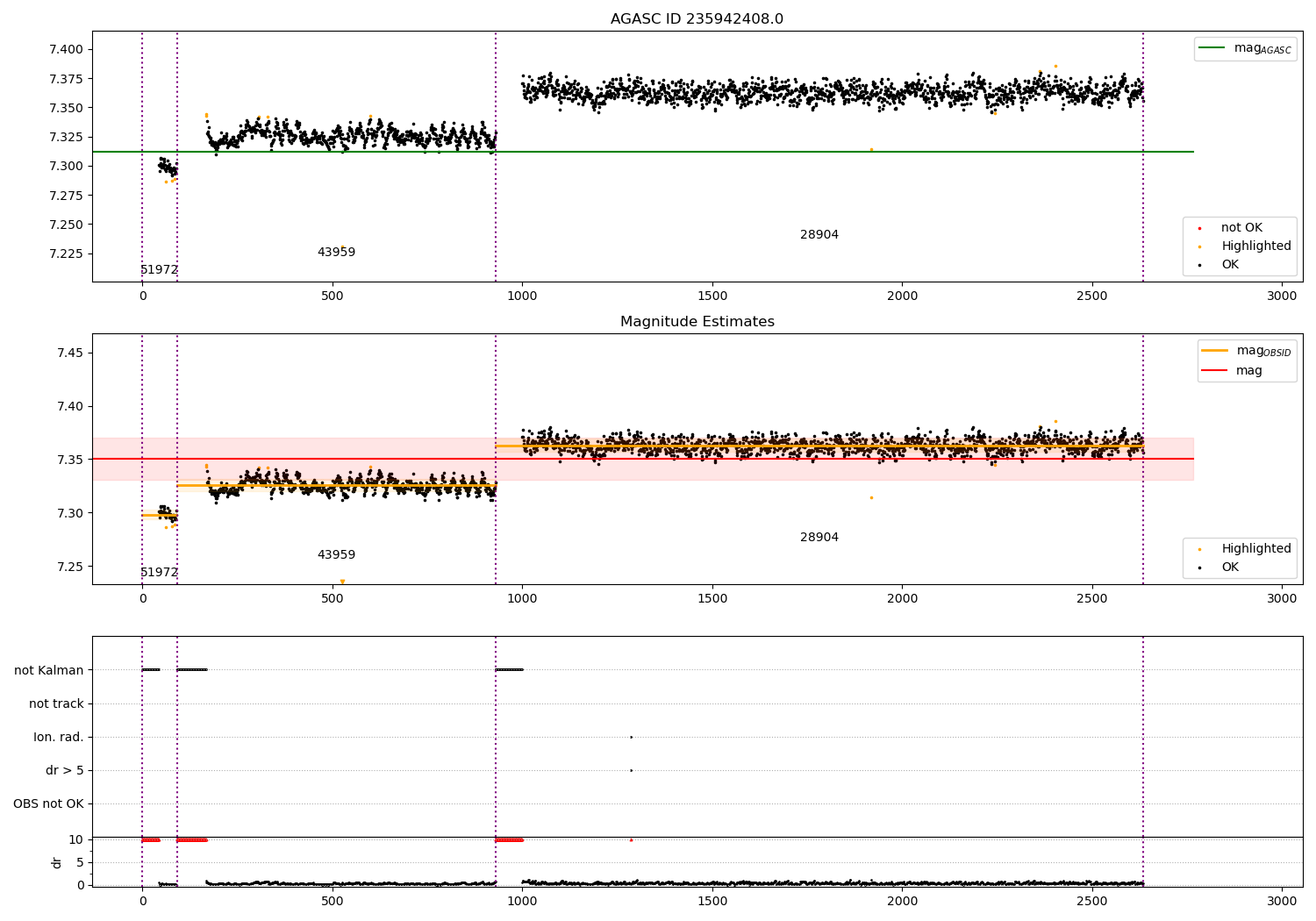
Task: Click the 3000 x-tick under the bottom panel
Action: (1282, 901)
